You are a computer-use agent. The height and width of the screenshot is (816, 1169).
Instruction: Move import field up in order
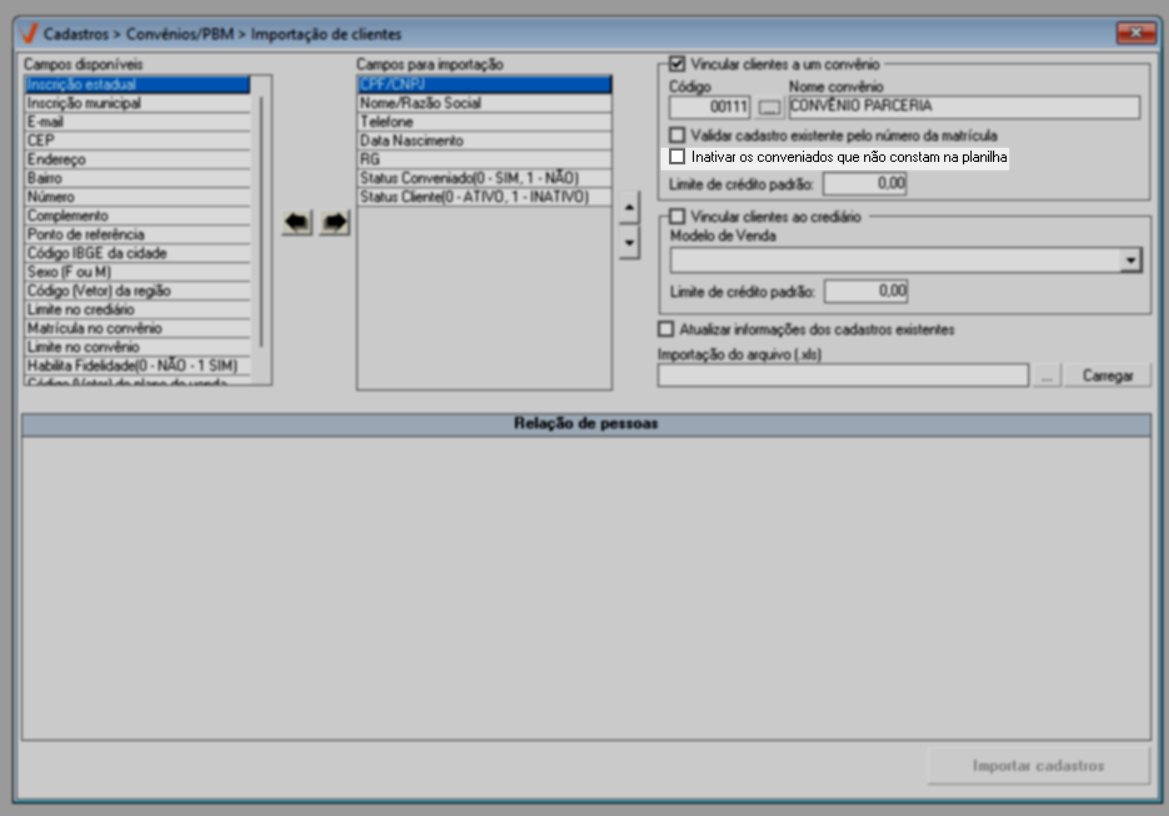[x=629, y=208]
